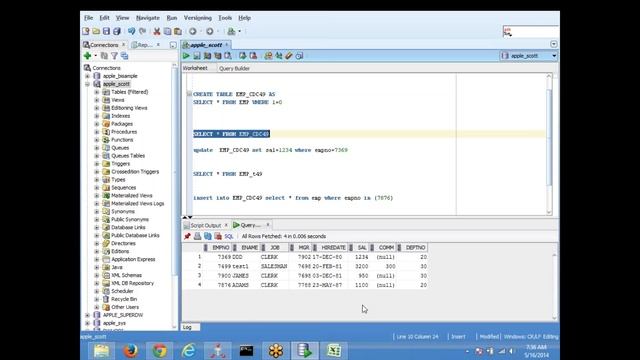Click the green plus New Connection icon
This screenshot has width=640, height=360.
87,56
